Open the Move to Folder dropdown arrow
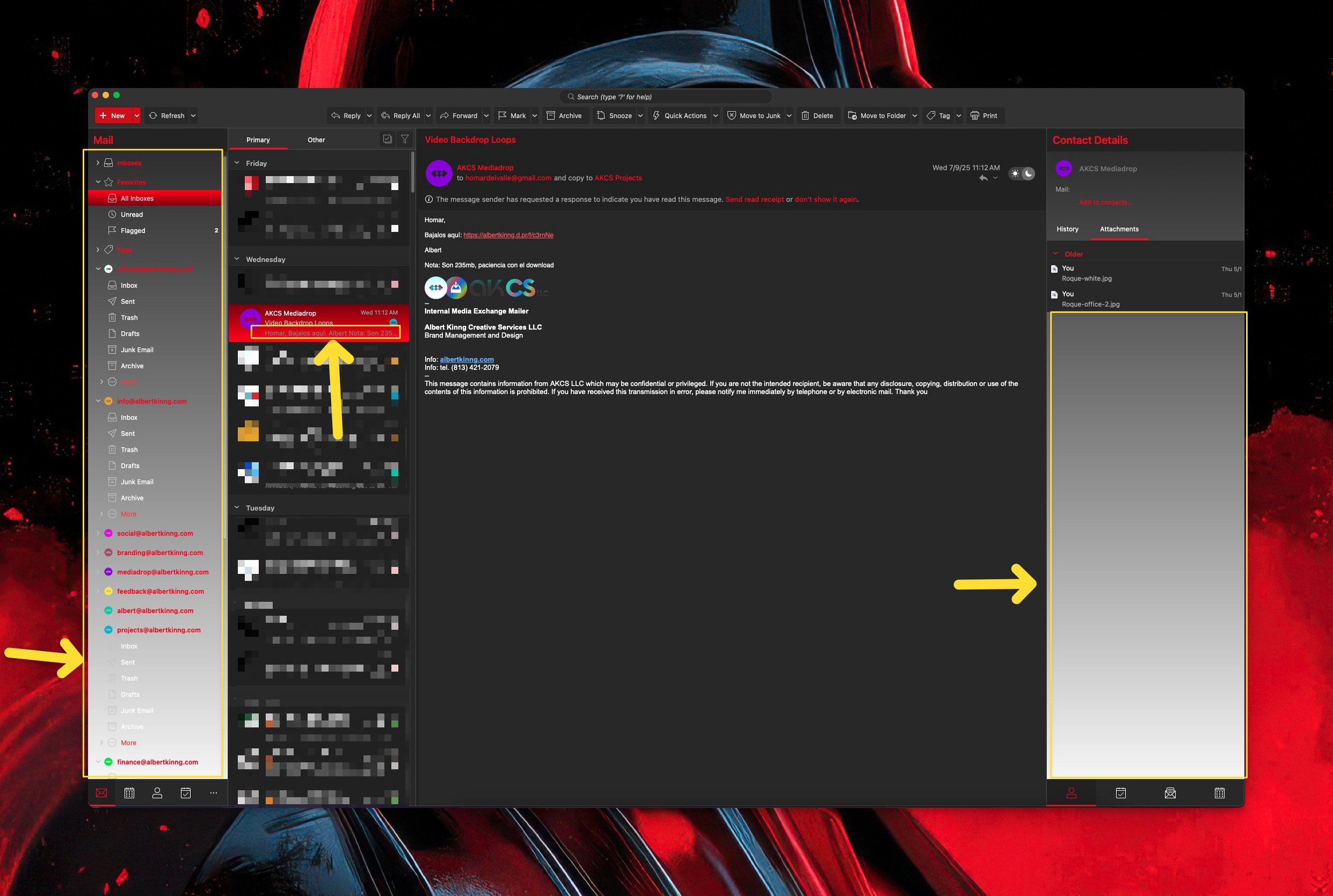1333x896 pixels. click(x=914, y=115)
